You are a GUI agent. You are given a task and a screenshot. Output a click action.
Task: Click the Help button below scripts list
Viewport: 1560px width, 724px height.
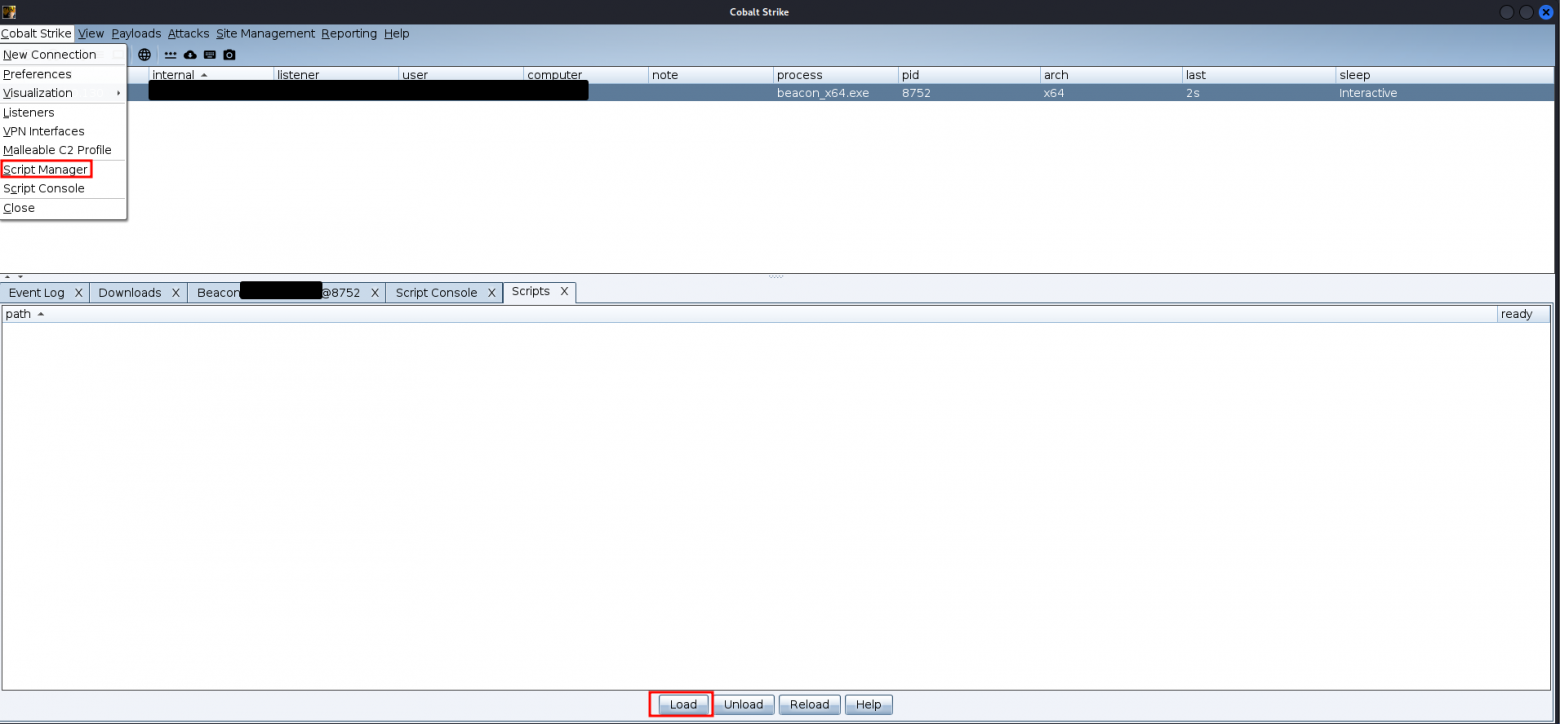(x=869, y=704)
